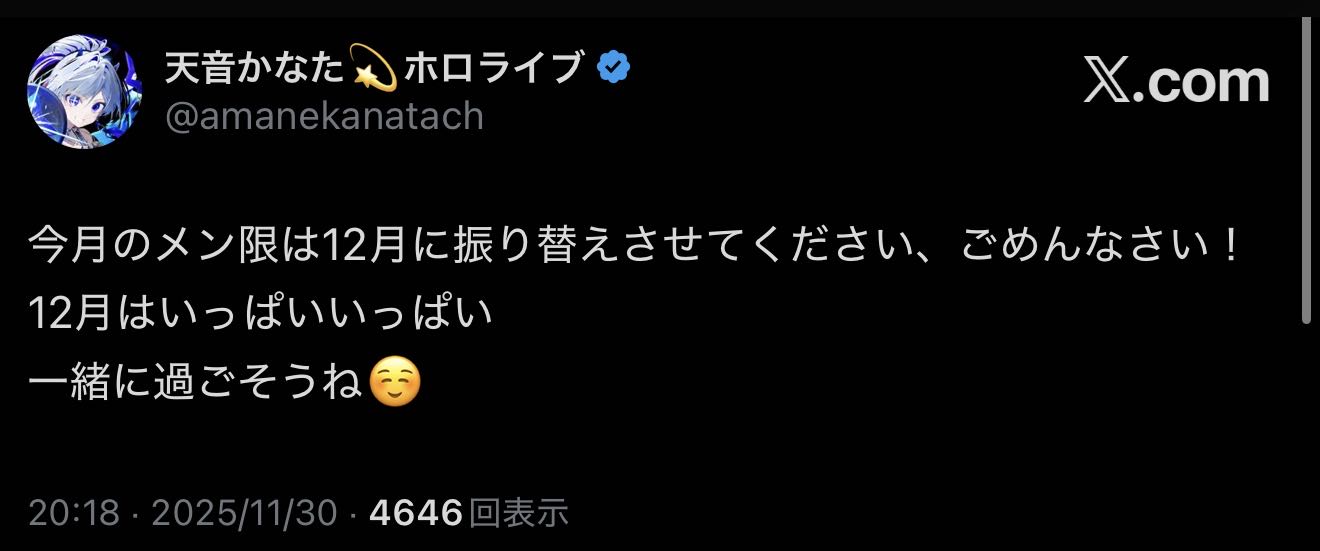Click the vertical scrollbar thumb on right edge

1306,172
